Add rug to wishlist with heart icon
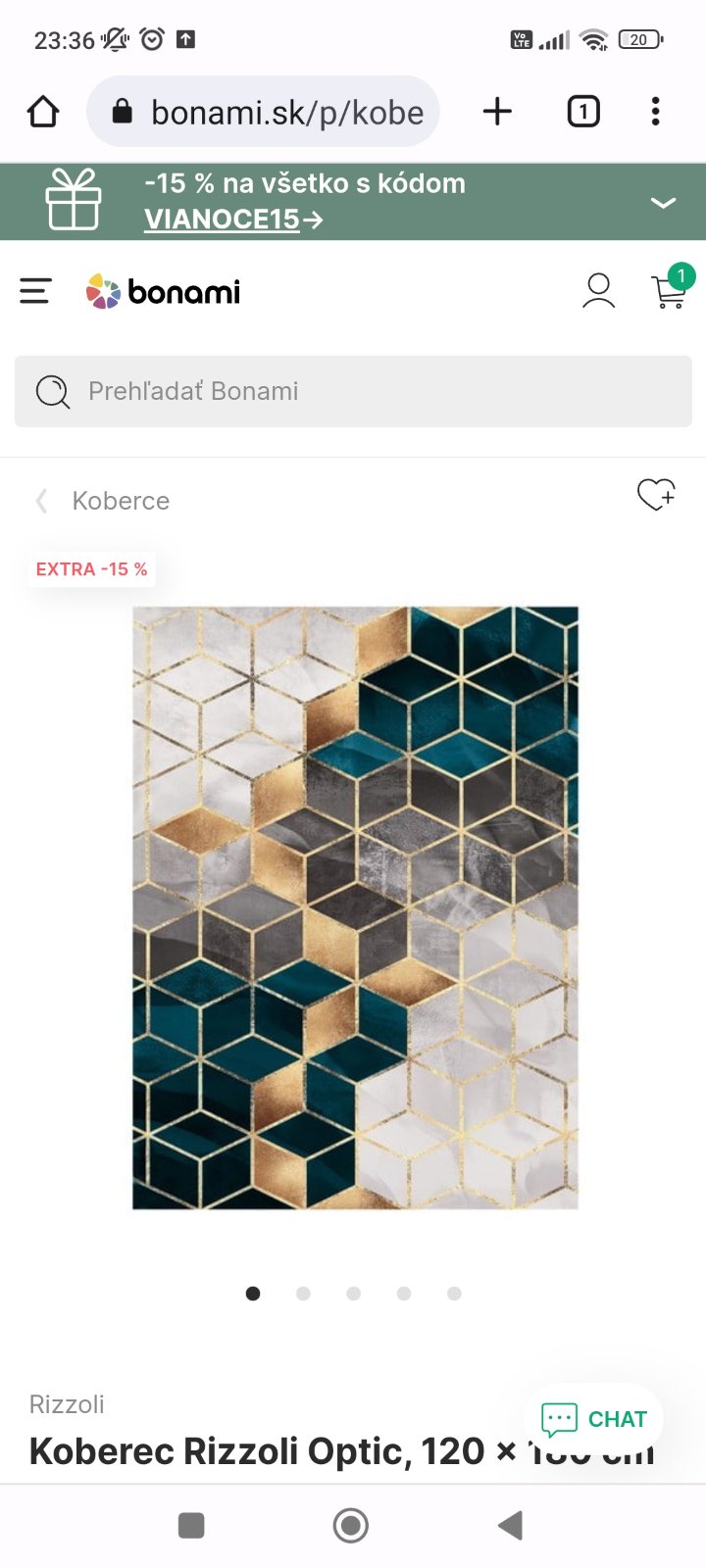The height and width of the screenshot is (1568, 706). pyautogui.click(x=656, y=495)
